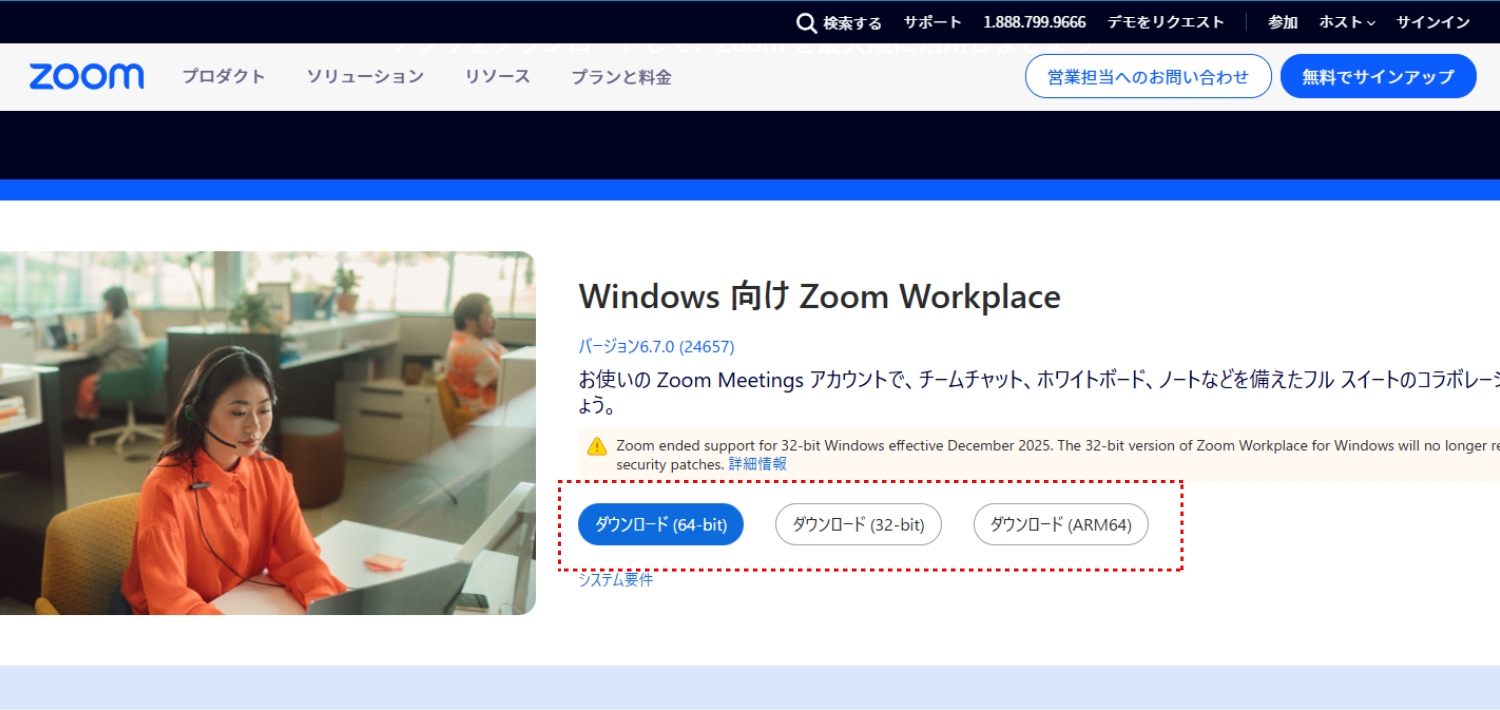Screen dimensions: 1500x710
Task: Click the 詳細情報 link in the warning banner
Action: [x=757, y=464]
